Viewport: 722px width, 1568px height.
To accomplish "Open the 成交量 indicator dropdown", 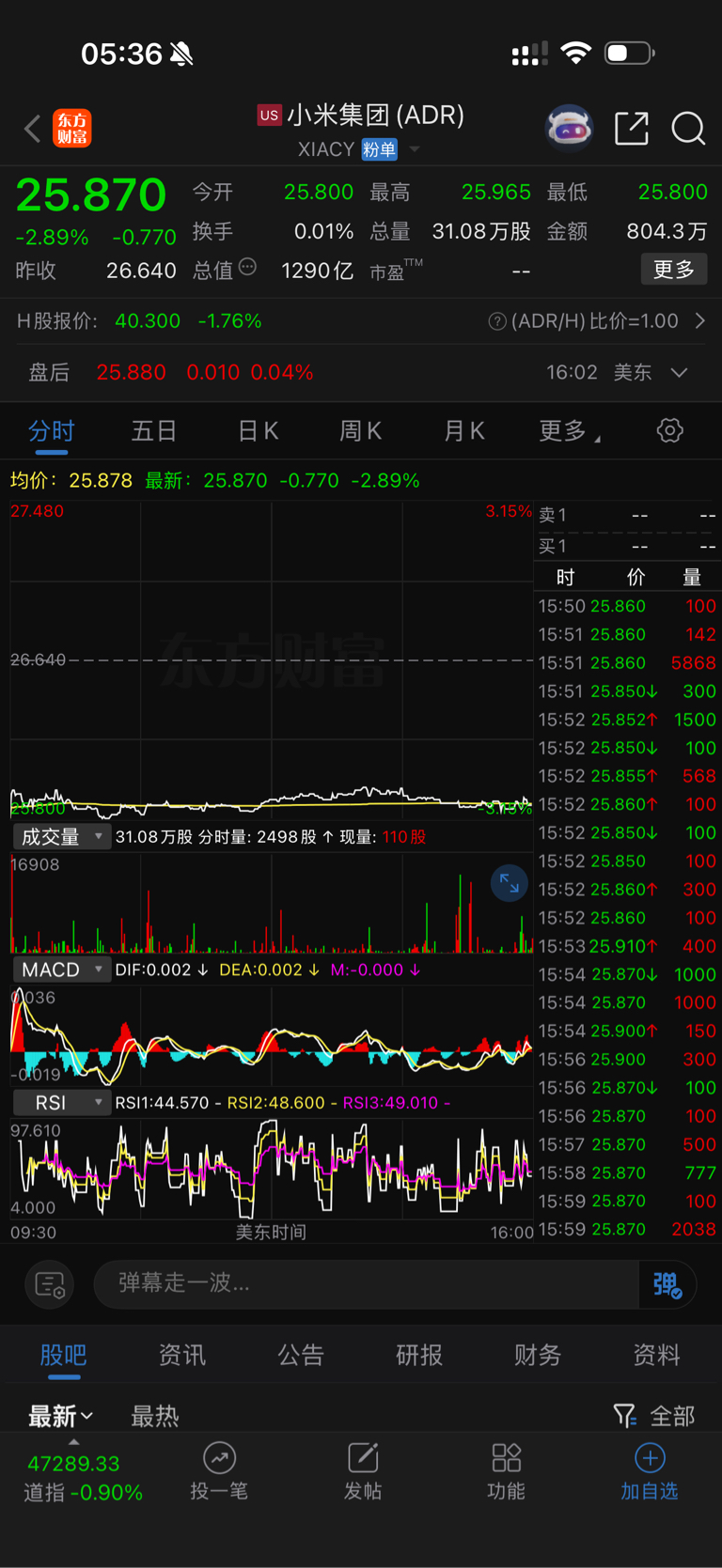I will 62,836.
